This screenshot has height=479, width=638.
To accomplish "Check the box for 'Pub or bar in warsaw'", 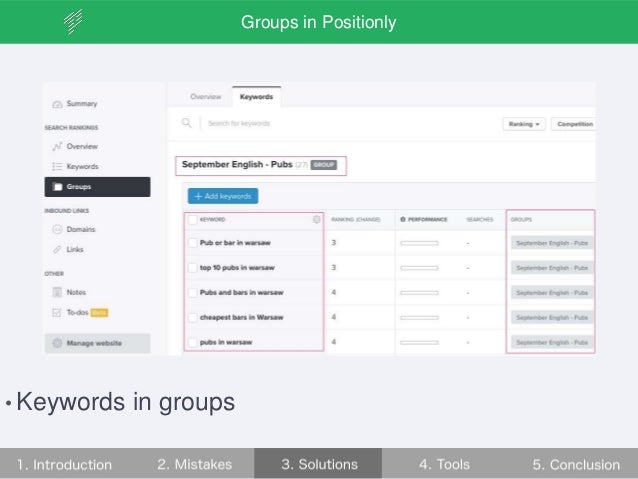I will click(x=192, y=243).
